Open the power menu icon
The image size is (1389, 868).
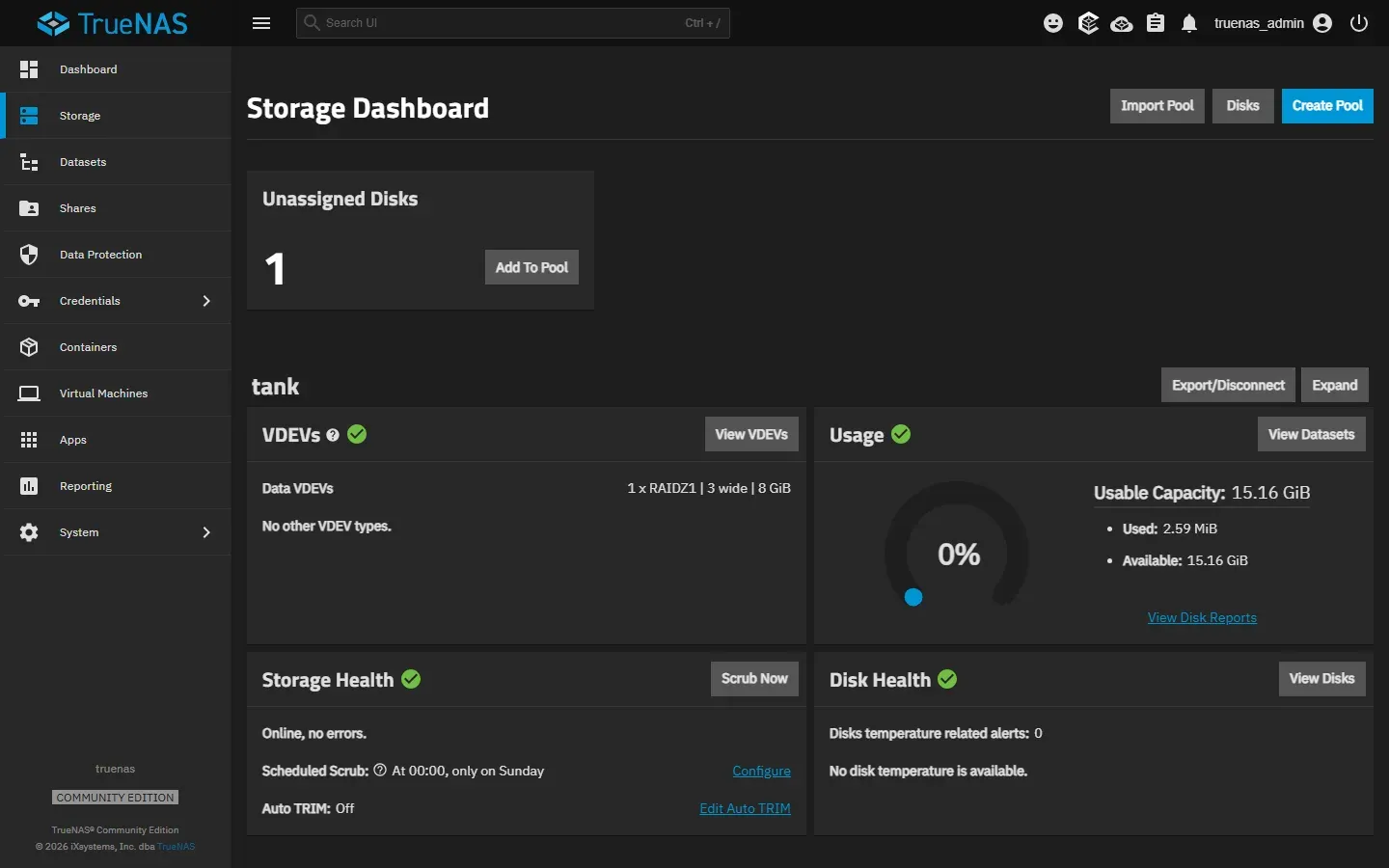click(x=1359, y=23)
